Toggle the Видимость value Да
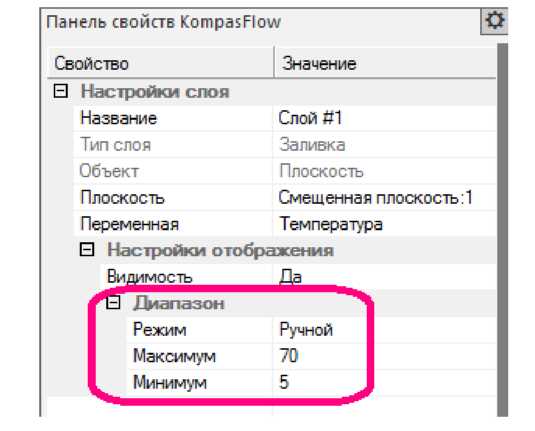 point(384,276)
